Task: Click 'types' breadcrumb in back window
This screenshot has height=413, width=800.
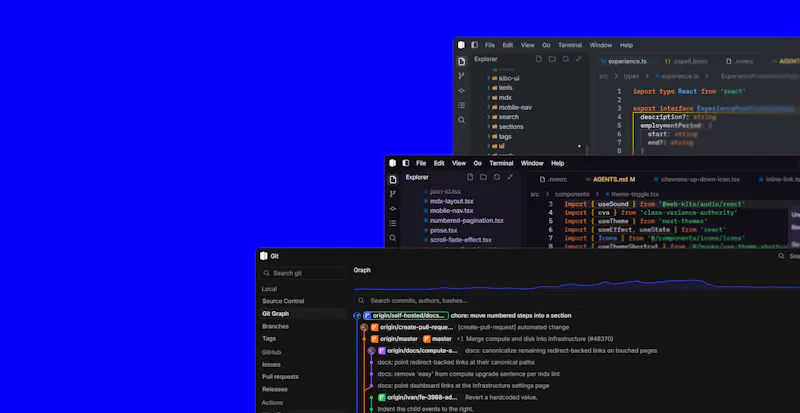Action: pos(631,76)
